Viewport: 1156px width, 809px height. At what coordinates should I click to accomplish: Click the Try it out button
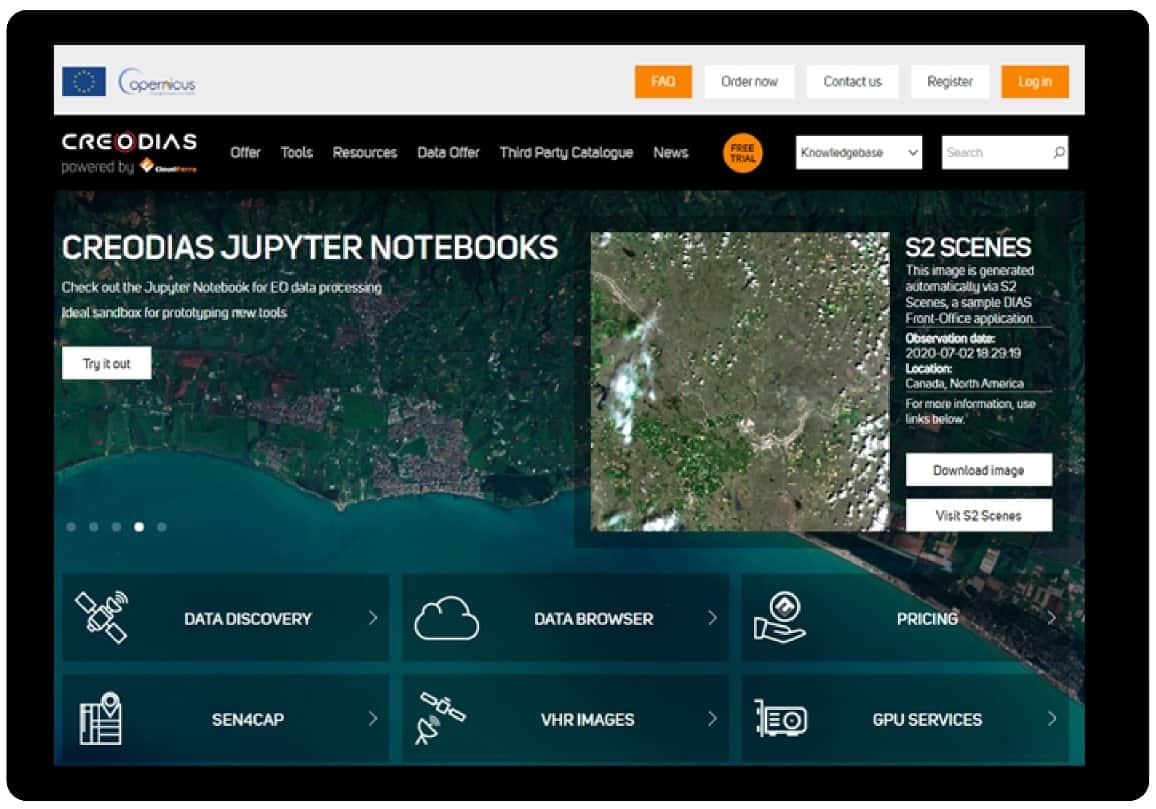point(107,364)
